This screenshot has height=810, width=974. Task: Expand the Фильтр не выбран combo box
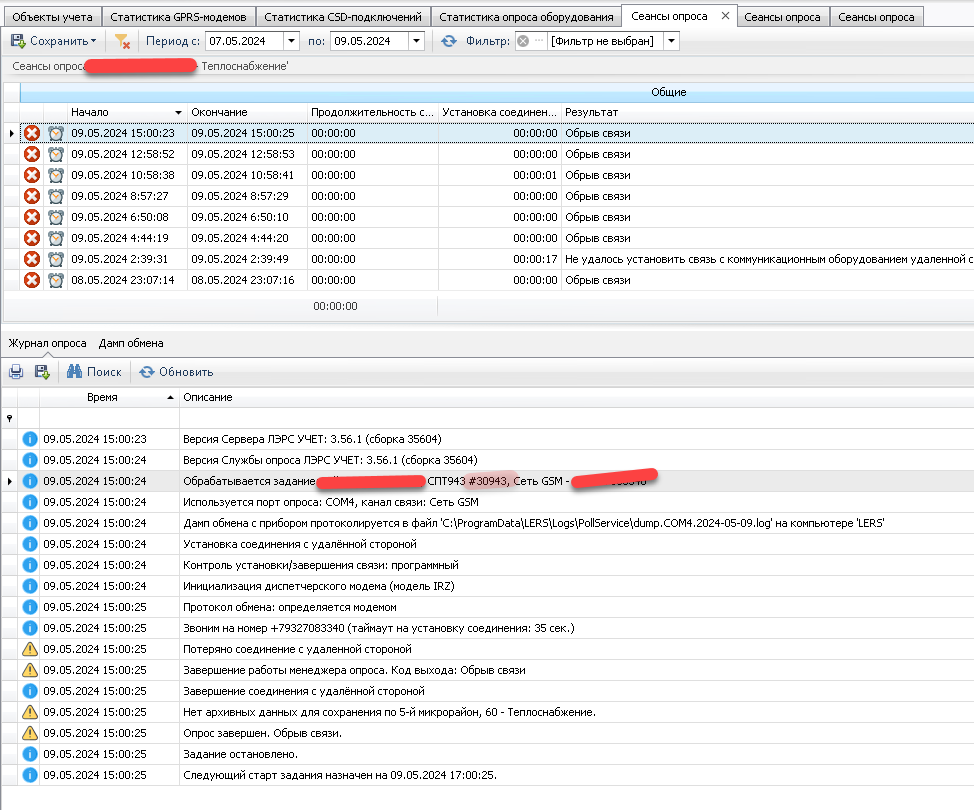coord(671,42)
